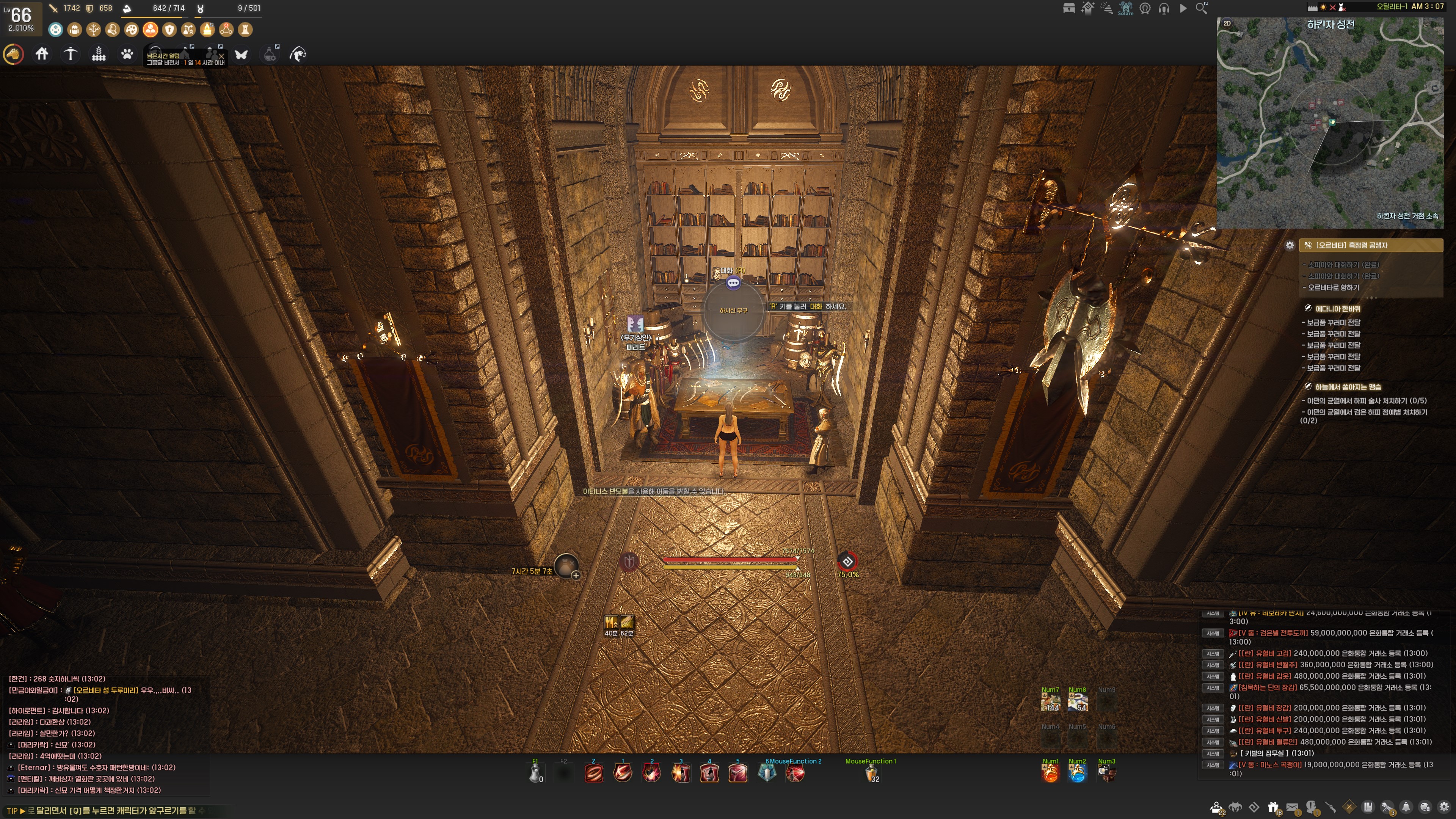Click the notification bell icon

pos(1406,807)
